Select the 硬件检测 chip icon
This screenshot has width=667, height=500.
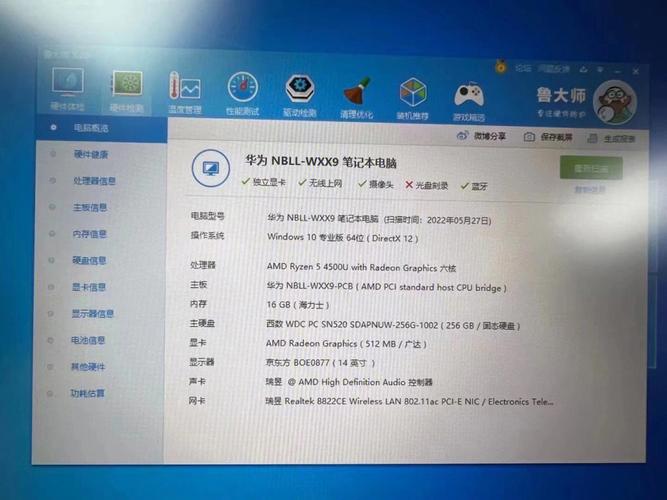click(127, 83)
